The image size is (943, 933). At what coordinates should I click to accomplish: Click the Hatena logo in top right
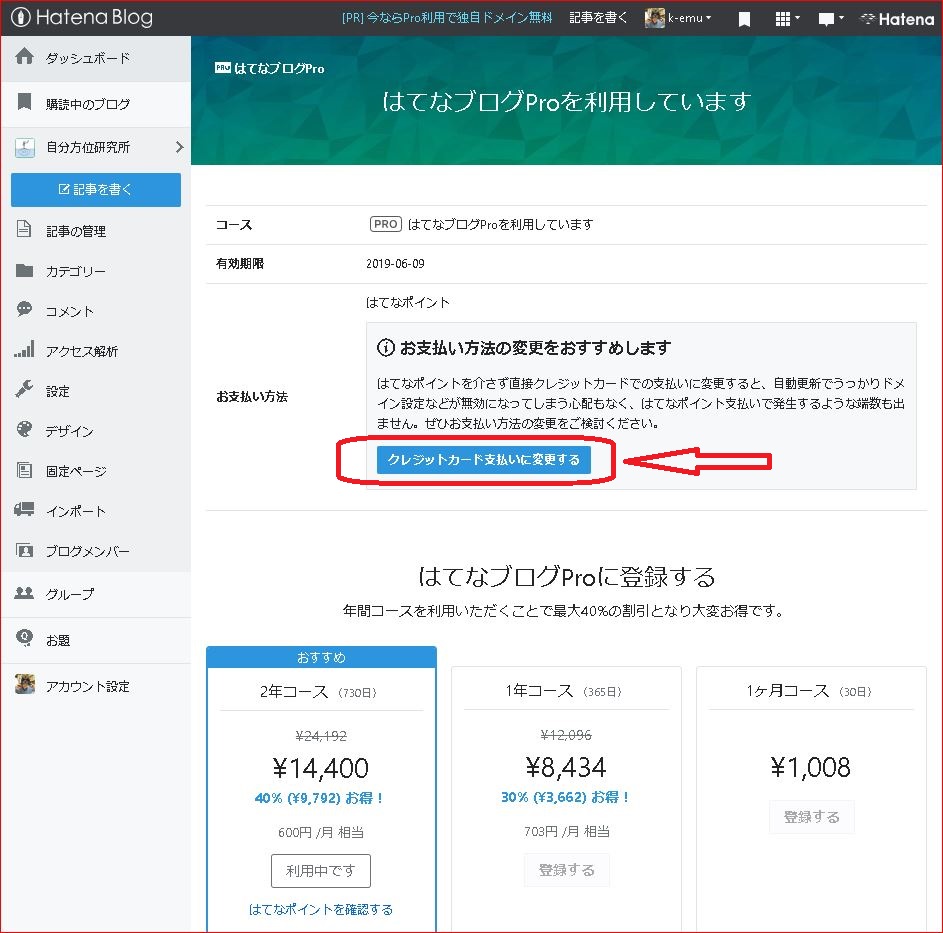point(897,19)
